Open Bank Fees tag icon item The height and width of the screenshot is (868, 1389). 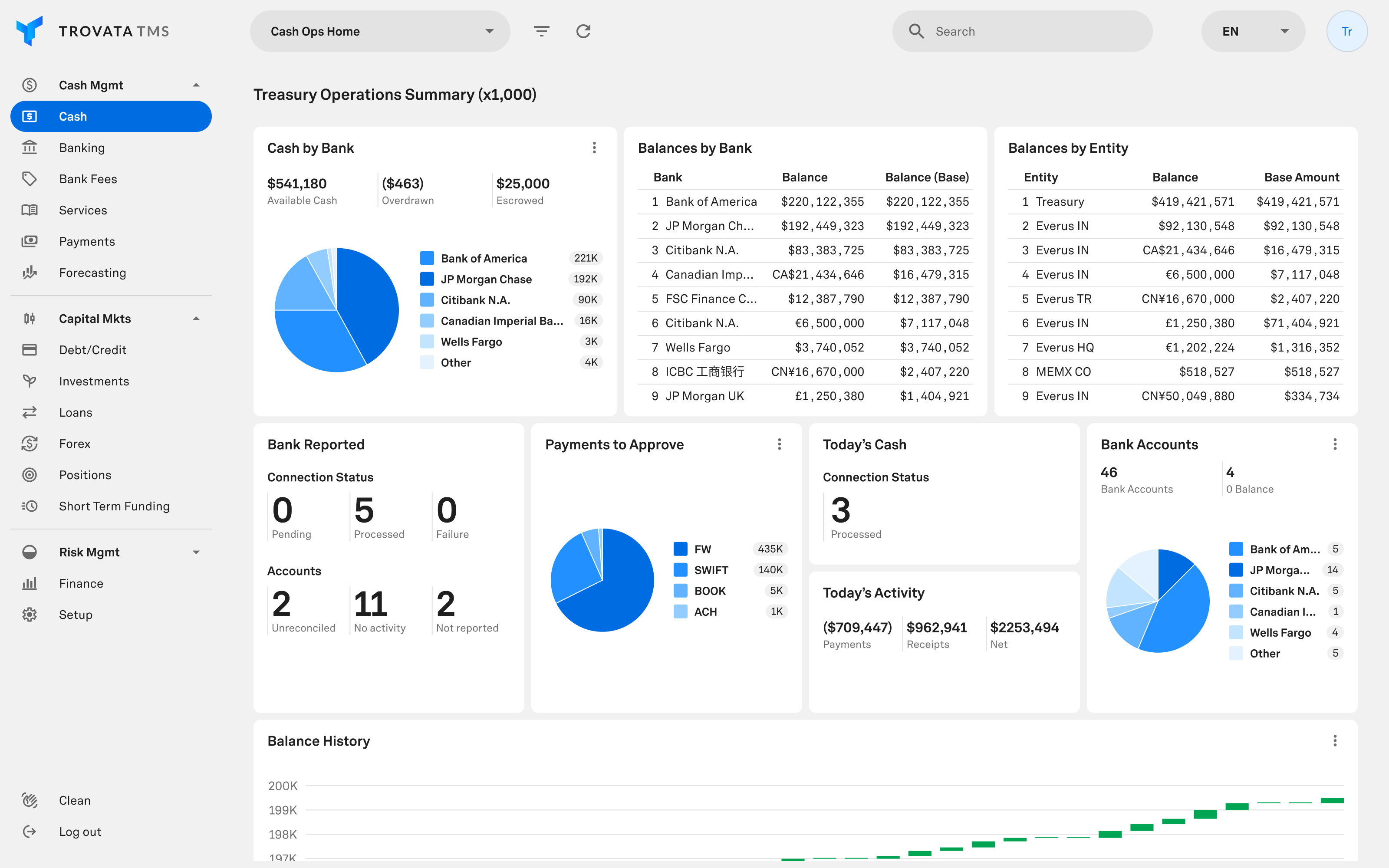coord(30,178)
